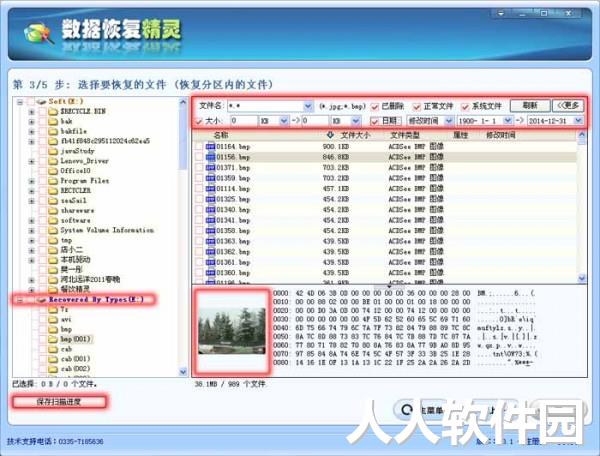The height and width of the screenshot is (456, 600).
Task: Sort by 文件大小 column header
Action: pos(355,135)
